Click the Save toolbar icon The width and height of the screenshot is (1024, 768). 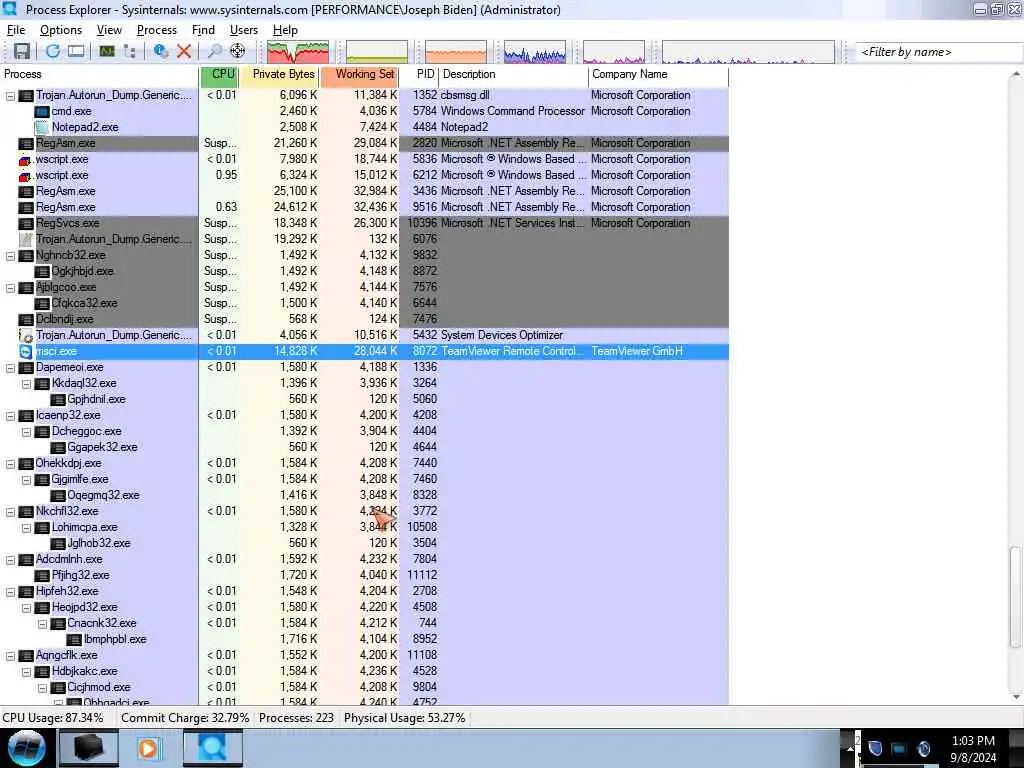click(22, 51)
